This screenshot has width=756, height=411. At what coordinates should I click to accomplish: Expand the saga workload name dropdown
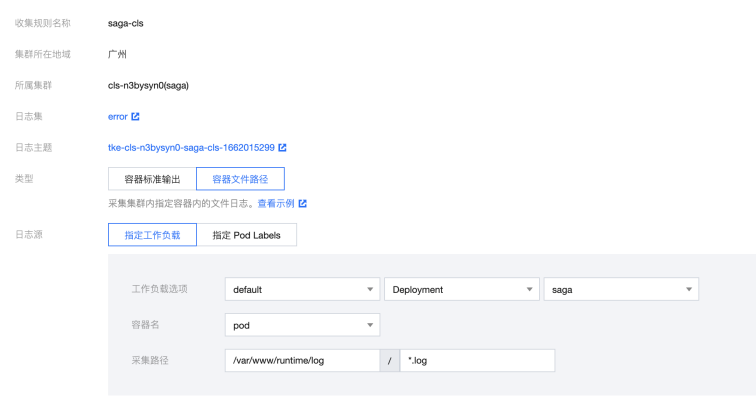[621, 289]
